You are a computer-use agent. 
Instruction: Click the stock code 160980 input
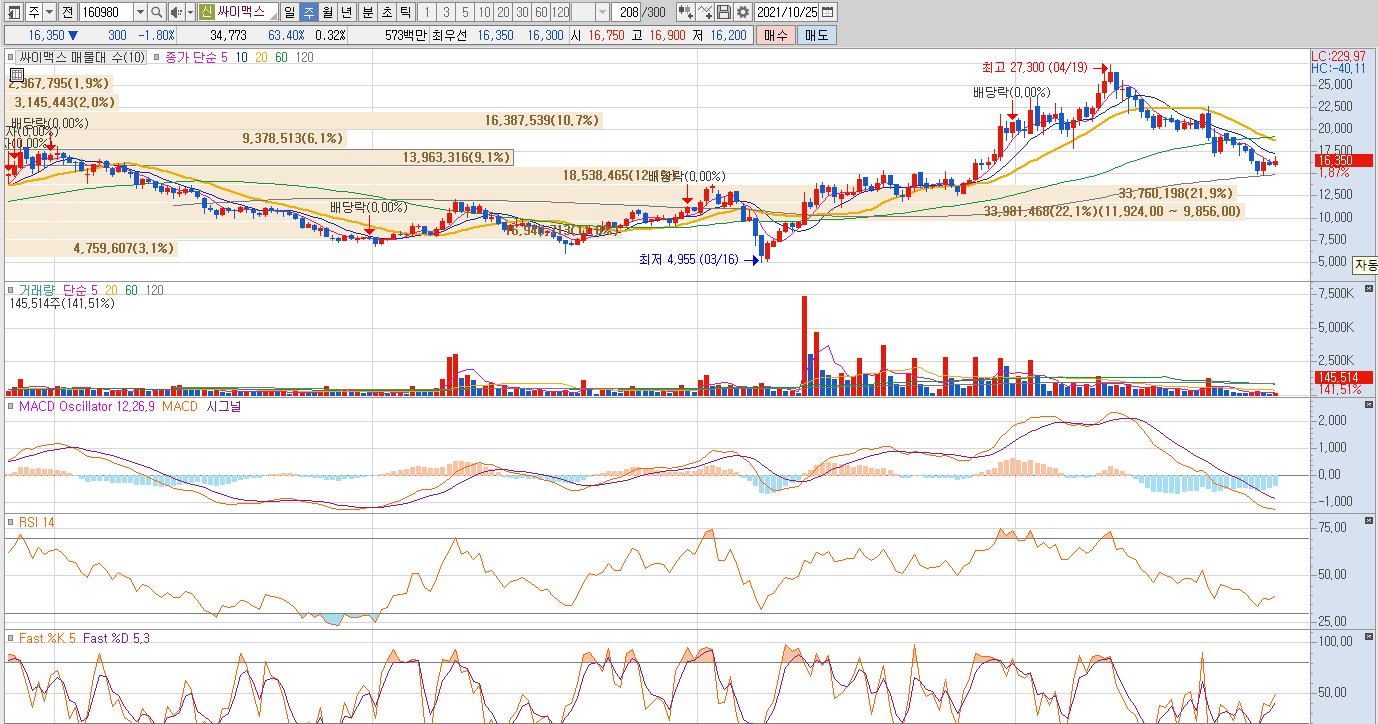pyautogui.click(x=104, y=12)
